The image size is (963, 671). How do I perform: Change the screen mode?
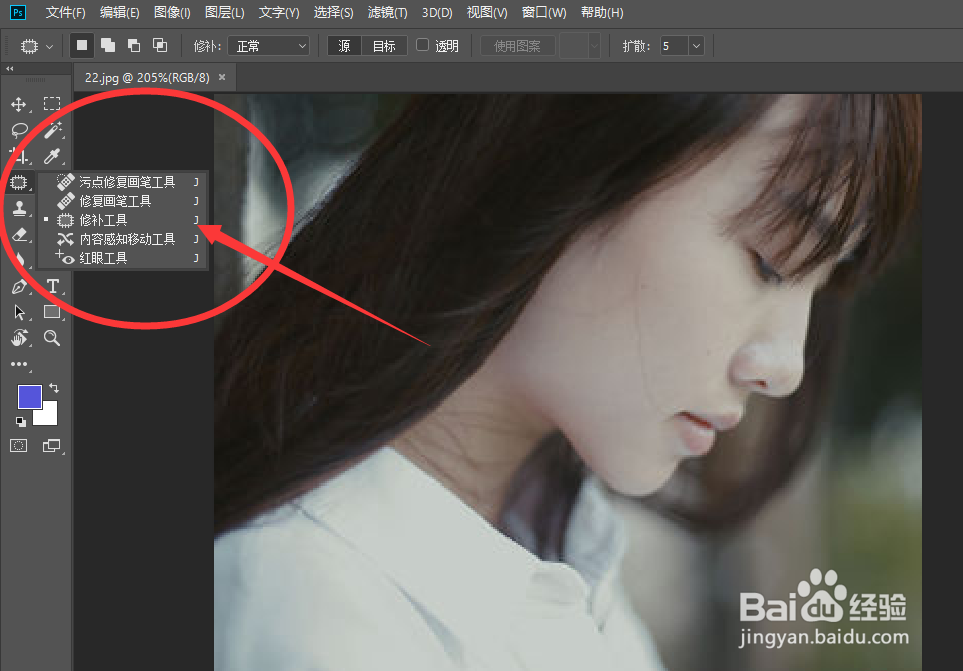click(x=52, y=446)
